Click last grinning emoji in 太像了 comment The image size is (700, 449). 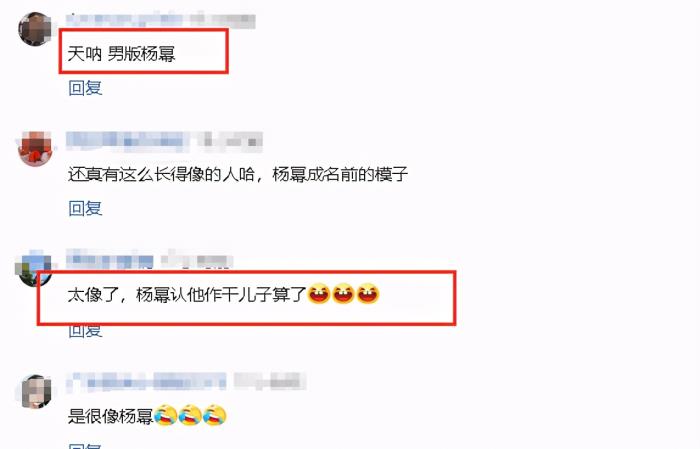(x=368, y=294)
